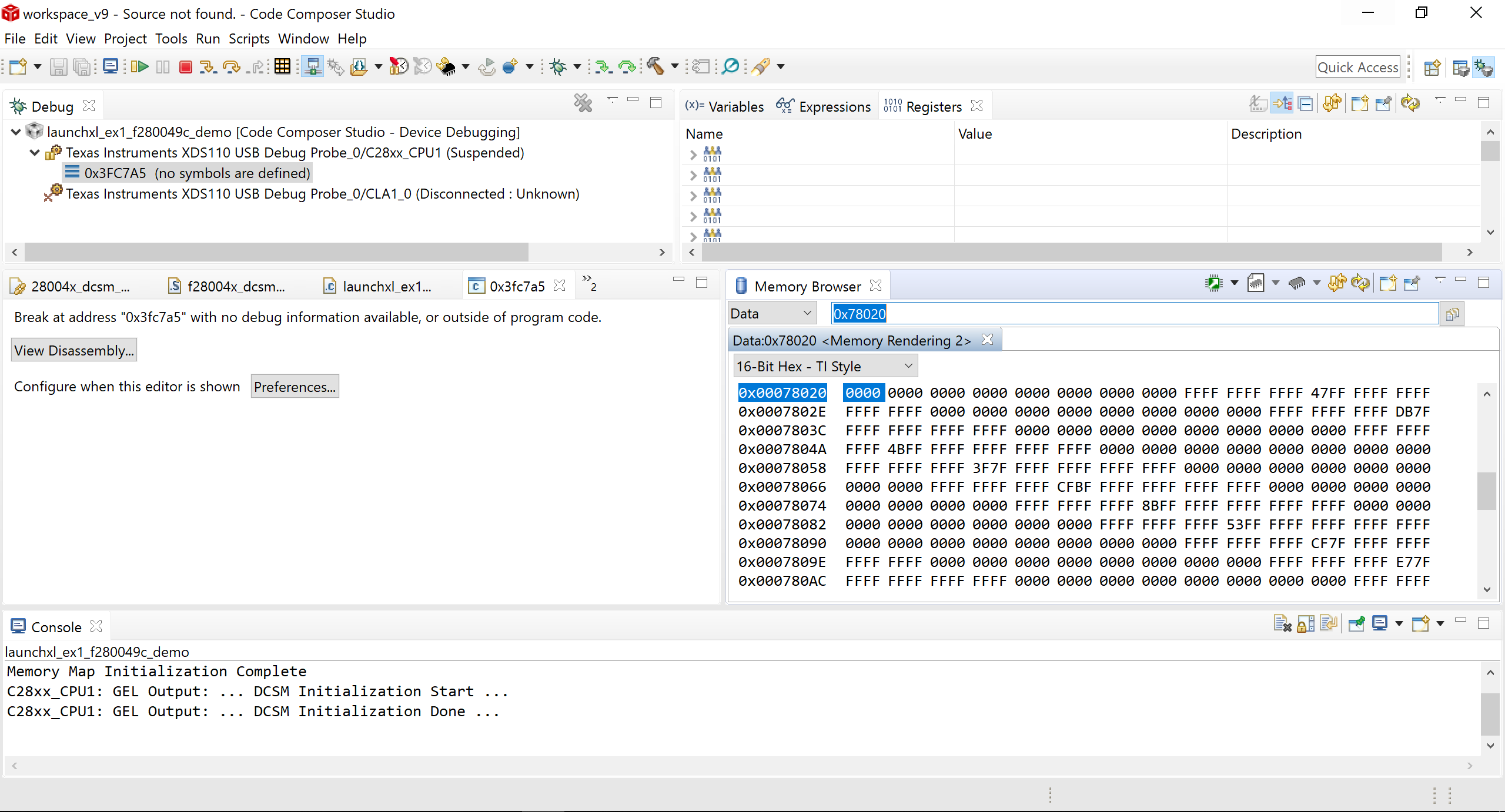Screen dimensions: 1505x812
Task: Click the Build hammer icon
Action: click(x=655, y=66)
